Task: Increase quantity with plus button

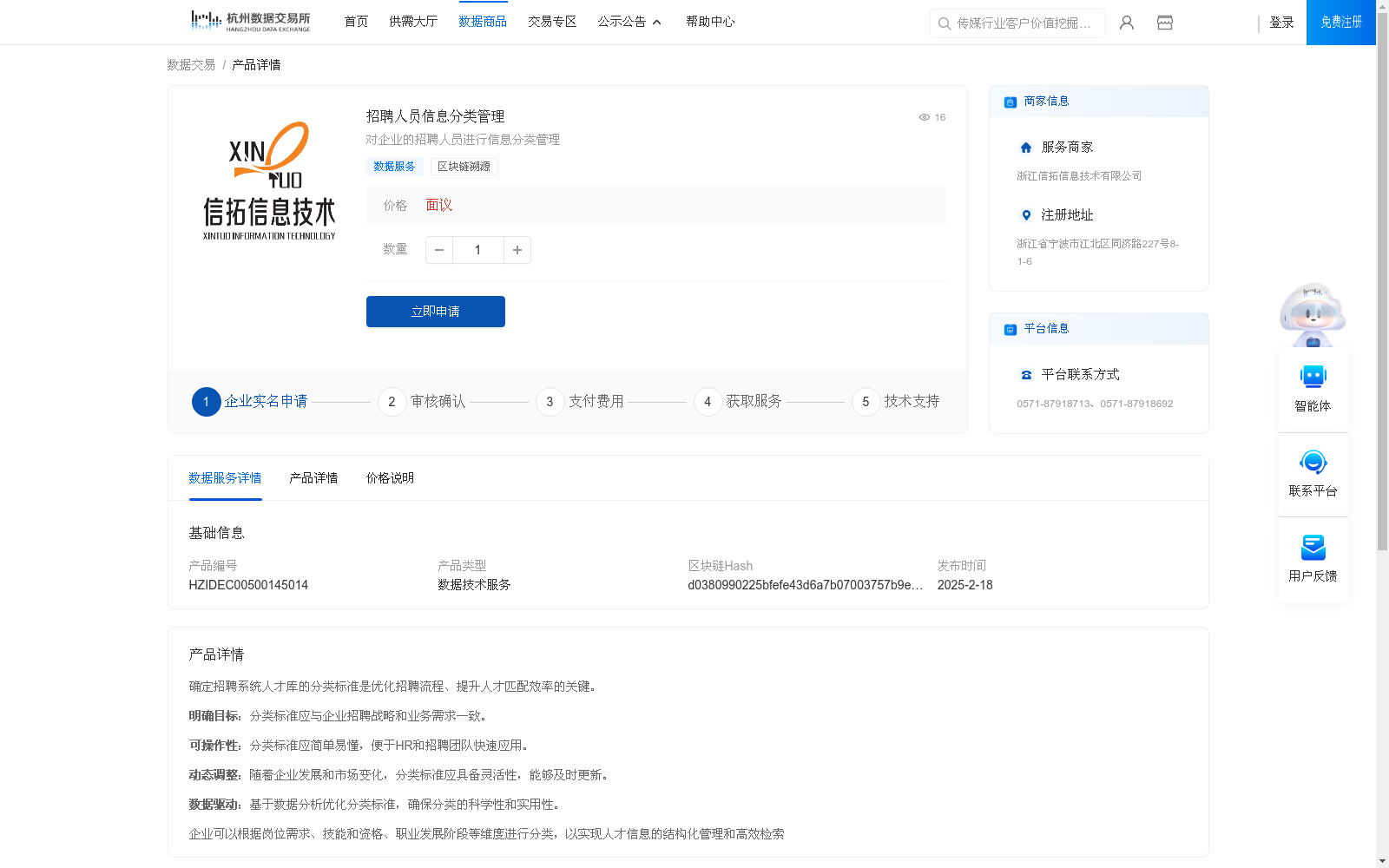Action: (x=517, y=250)
